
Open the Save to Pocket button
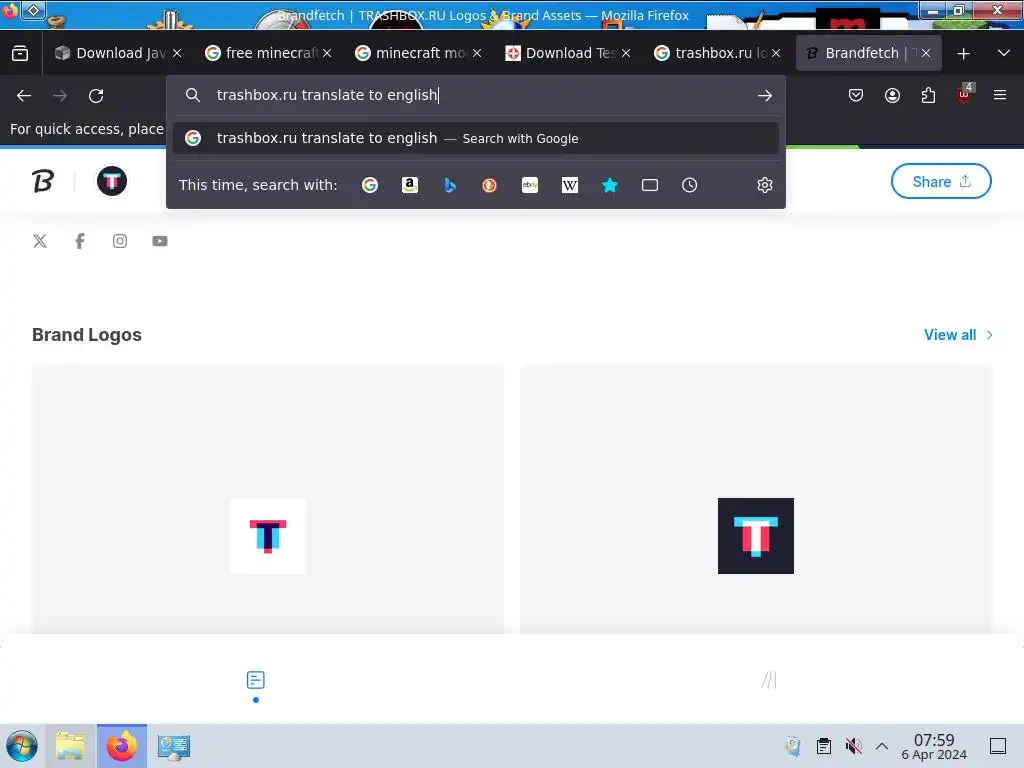pos(856,95)
